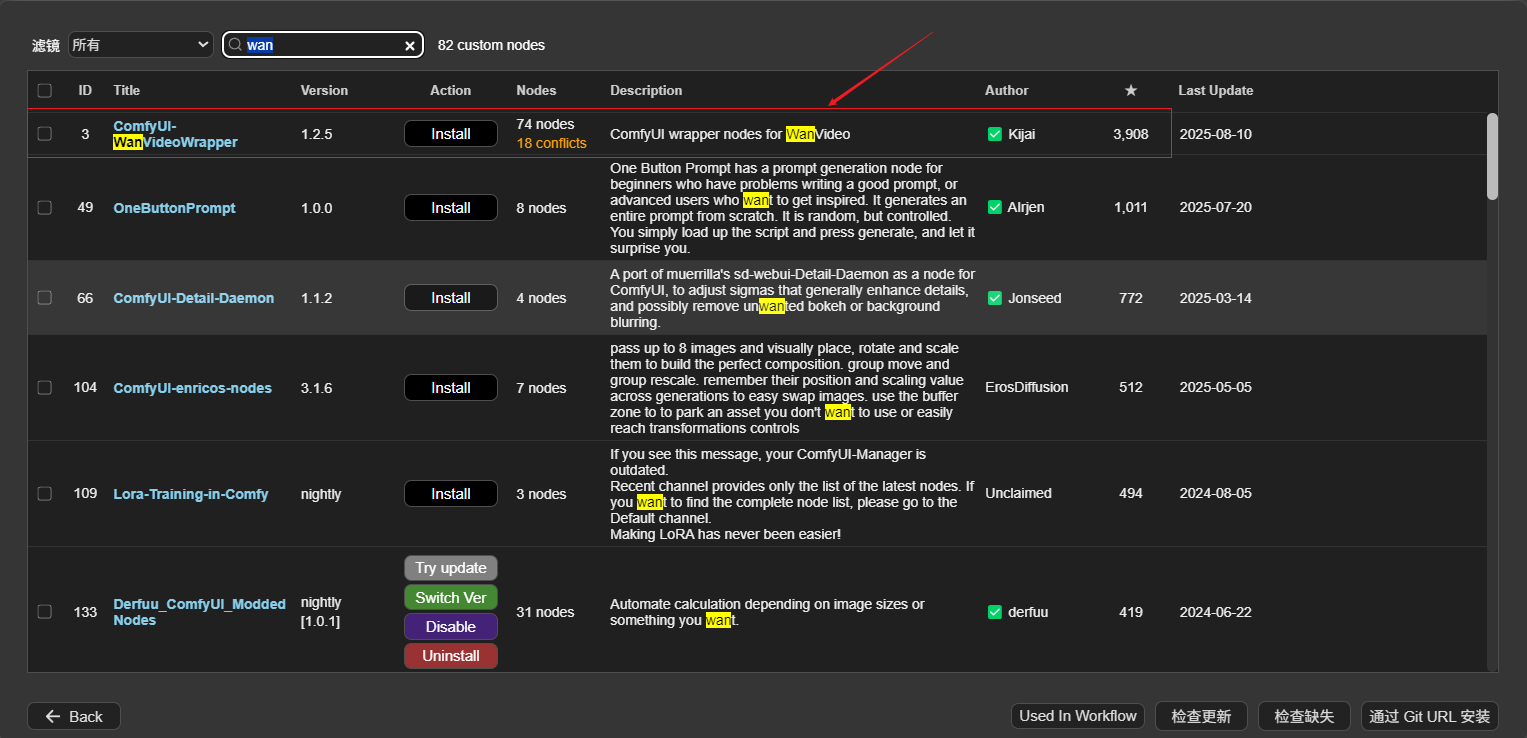1527x738 pixels.
Task: Click the Unclaimed author cell
Action: click(1018, 493)
